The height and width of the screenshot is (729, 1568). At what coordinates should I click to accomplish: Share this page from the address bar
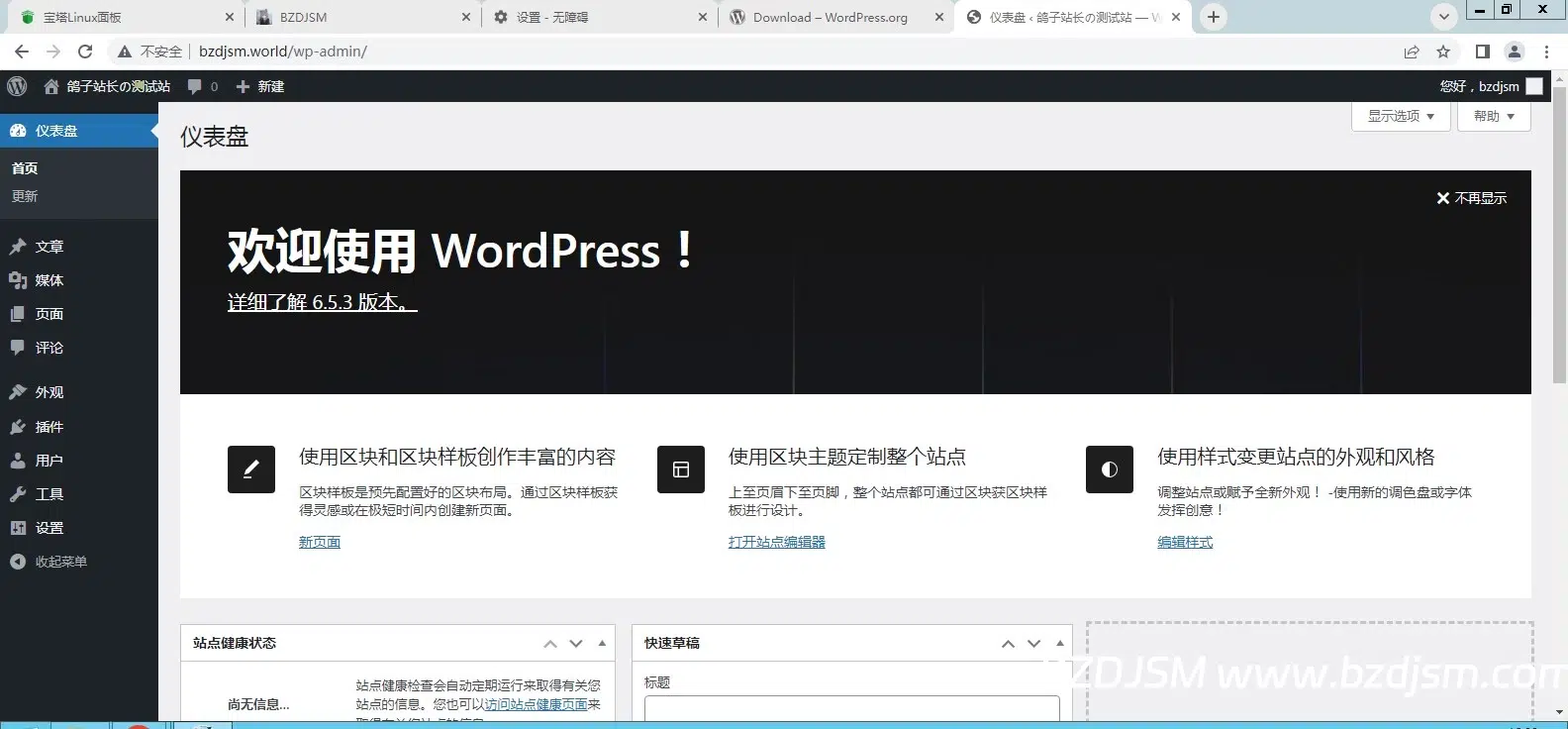coord(1412,52)
